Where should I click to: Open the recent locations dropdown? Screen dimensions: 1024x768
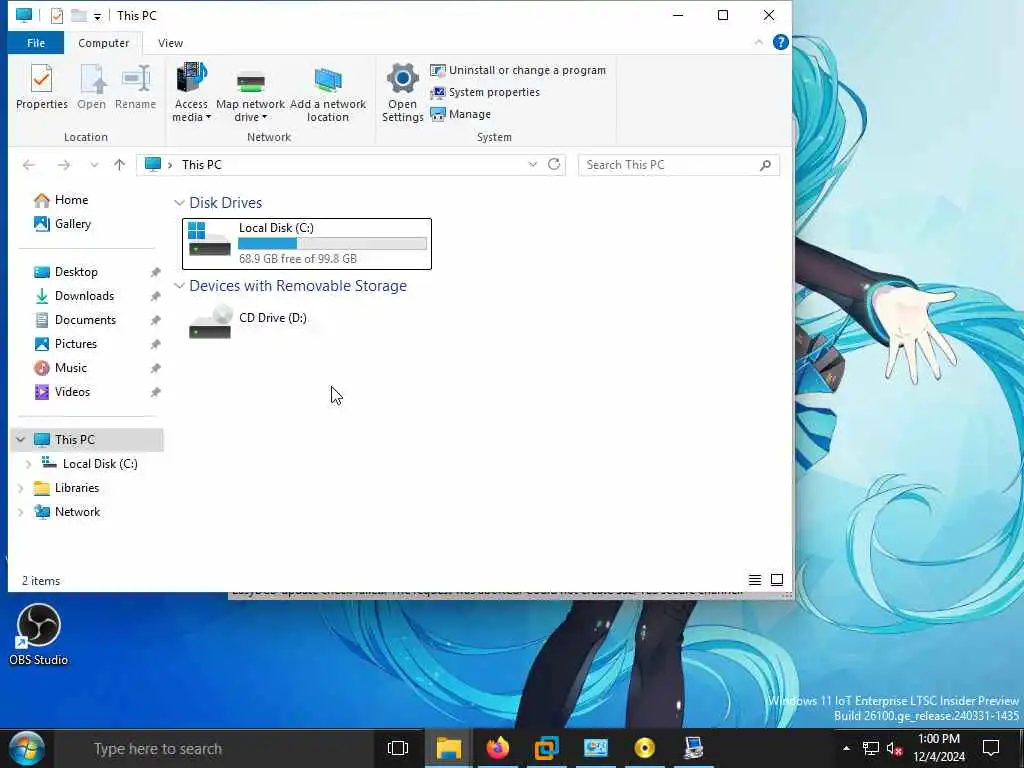pos(94,165)
